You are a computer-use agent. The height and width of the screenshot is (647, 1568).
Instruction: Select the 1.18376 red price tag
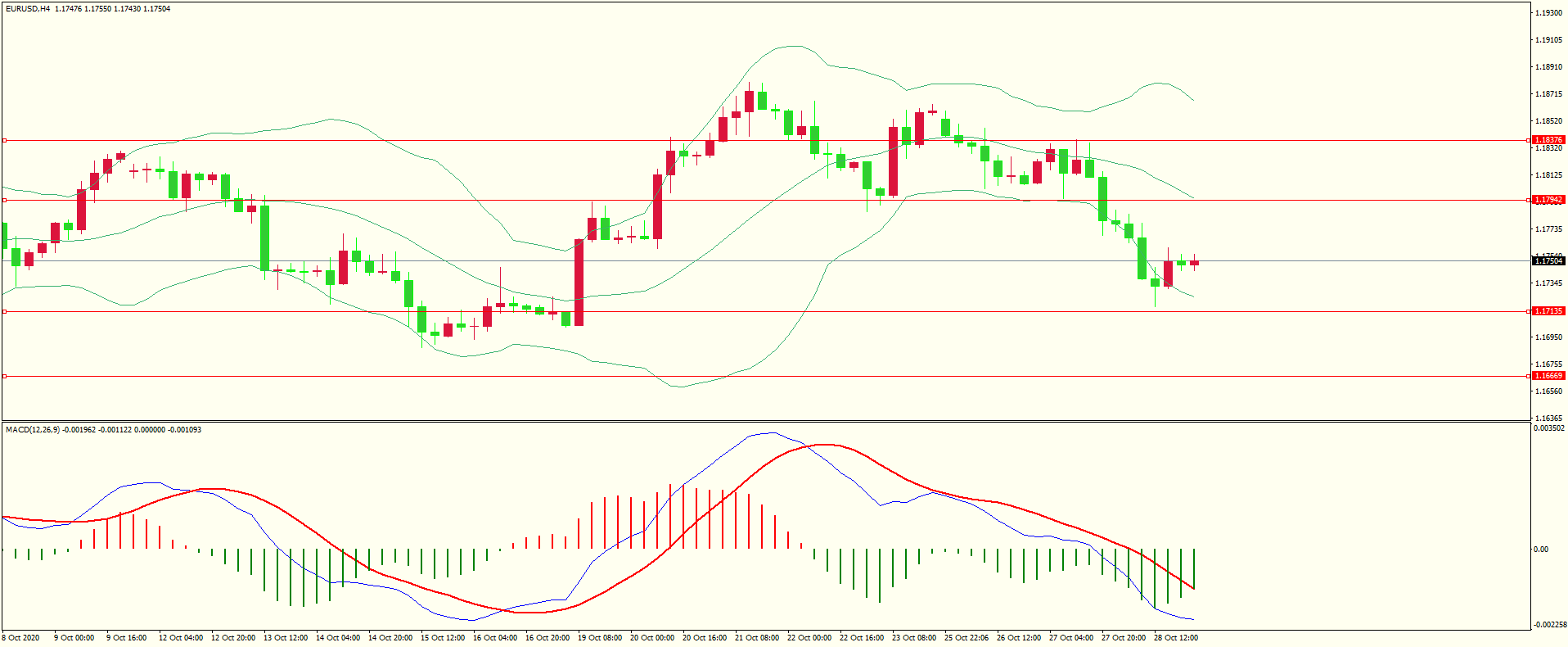[1548, 140]
